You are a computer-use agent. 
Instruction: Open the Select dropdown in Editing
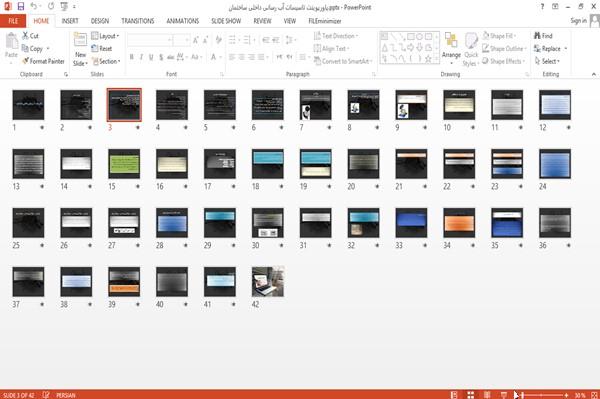(x=547, y=61)
